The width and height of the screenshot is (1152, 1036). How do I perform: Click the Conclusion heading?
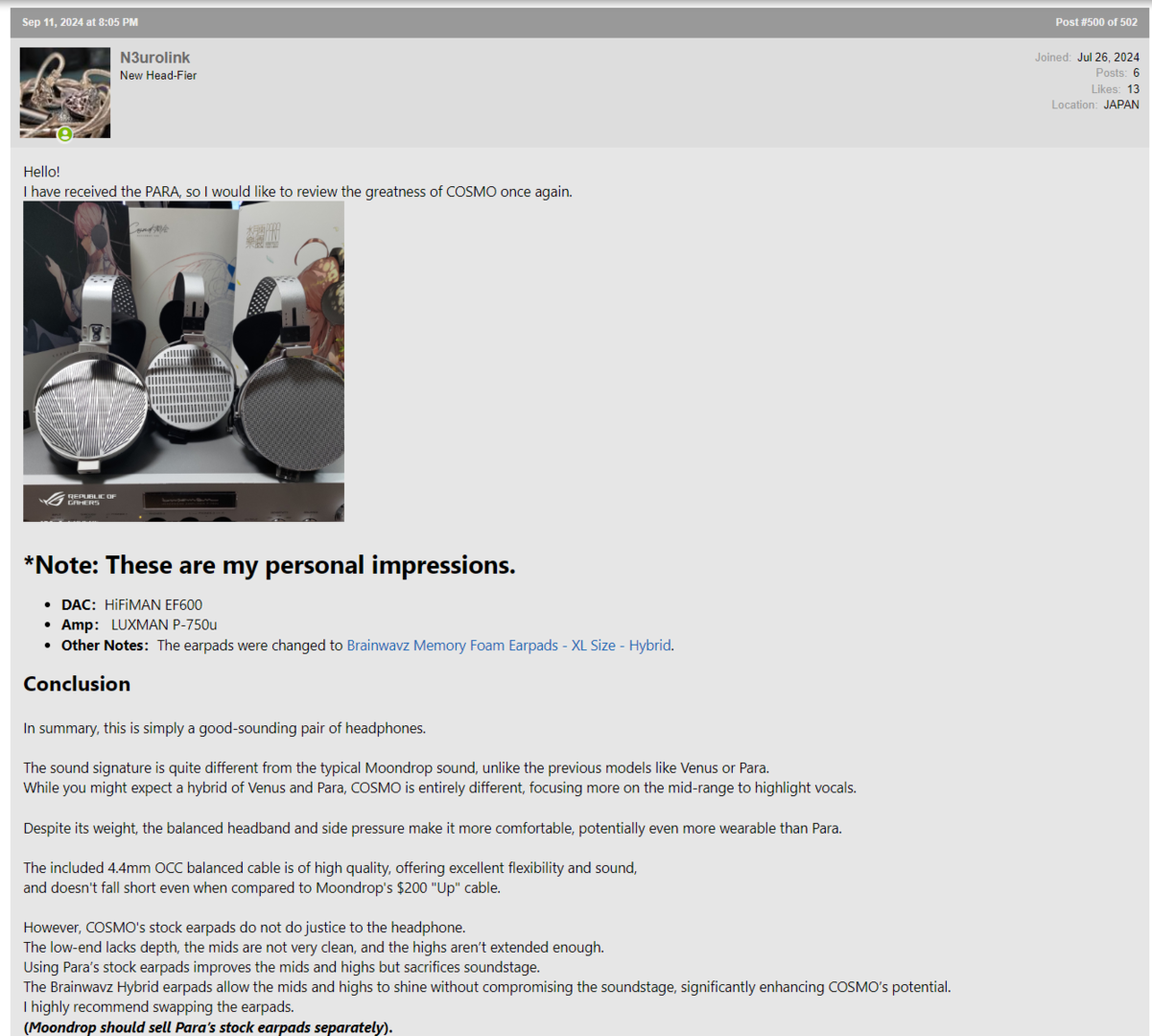click(x=77, y=684)
